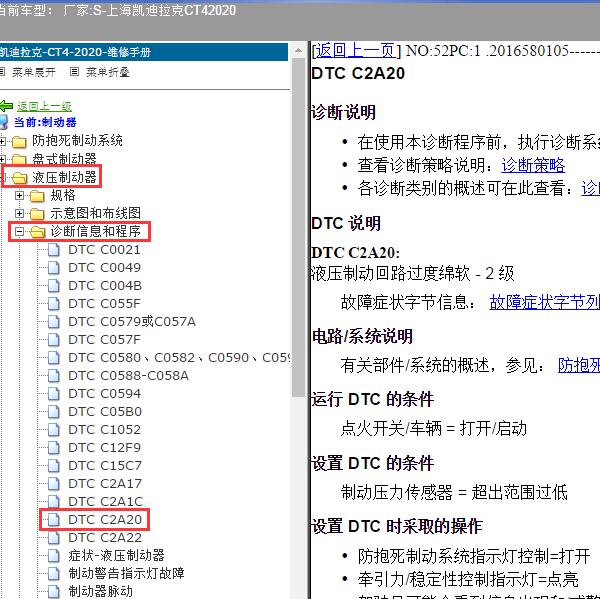Select the 规格 folder icon
This screenshot has height=599, width=600.
pos(37,196)
